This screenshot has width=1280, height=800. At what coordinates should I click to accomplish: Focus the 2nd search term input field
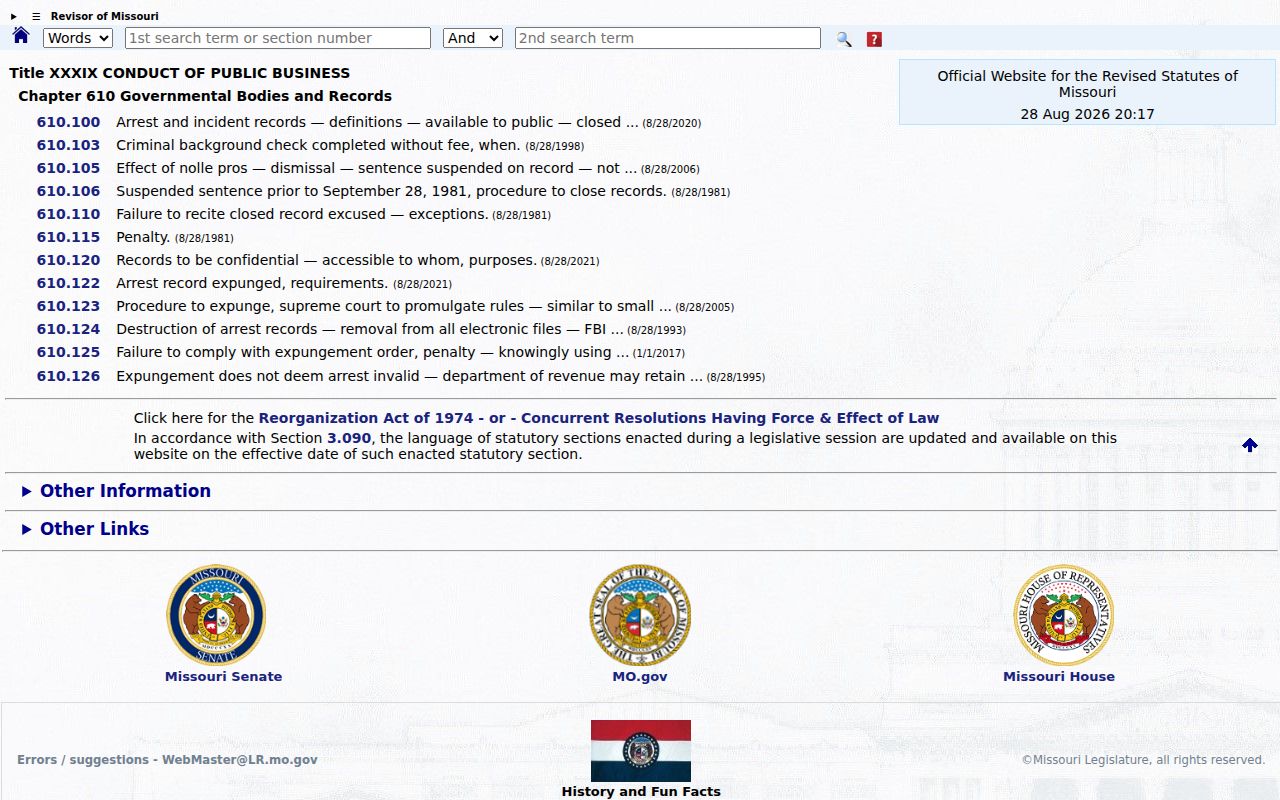click(668, 38)
